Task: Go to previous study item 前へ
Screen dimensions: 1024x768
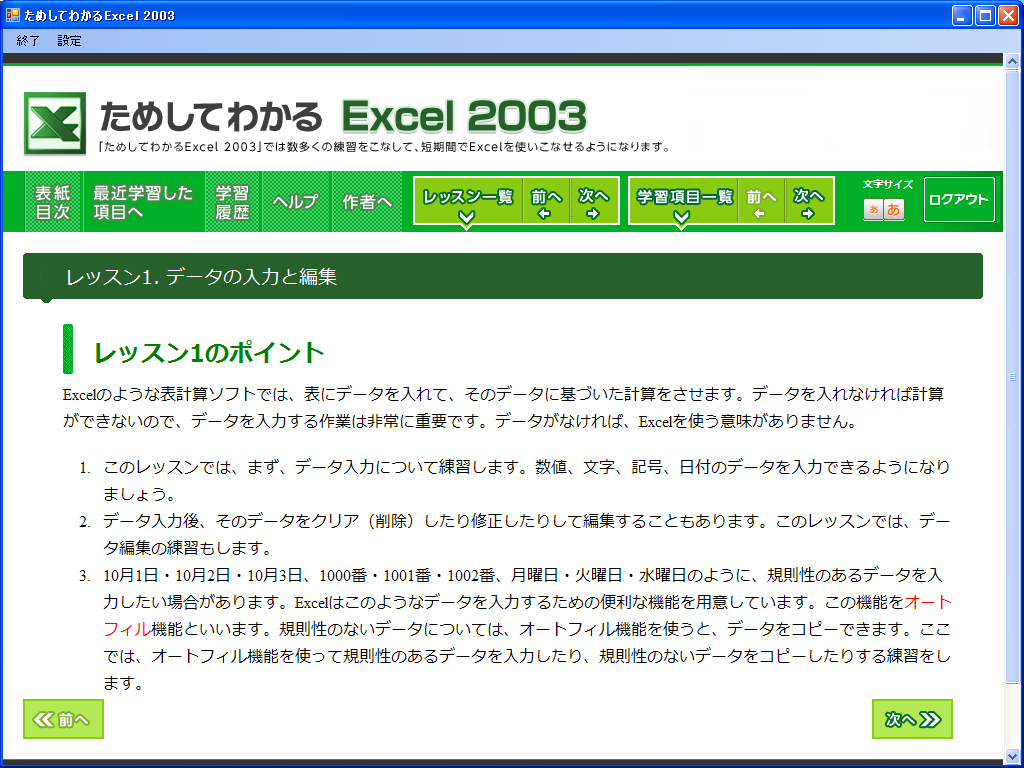Action: [x=761, y=201]
